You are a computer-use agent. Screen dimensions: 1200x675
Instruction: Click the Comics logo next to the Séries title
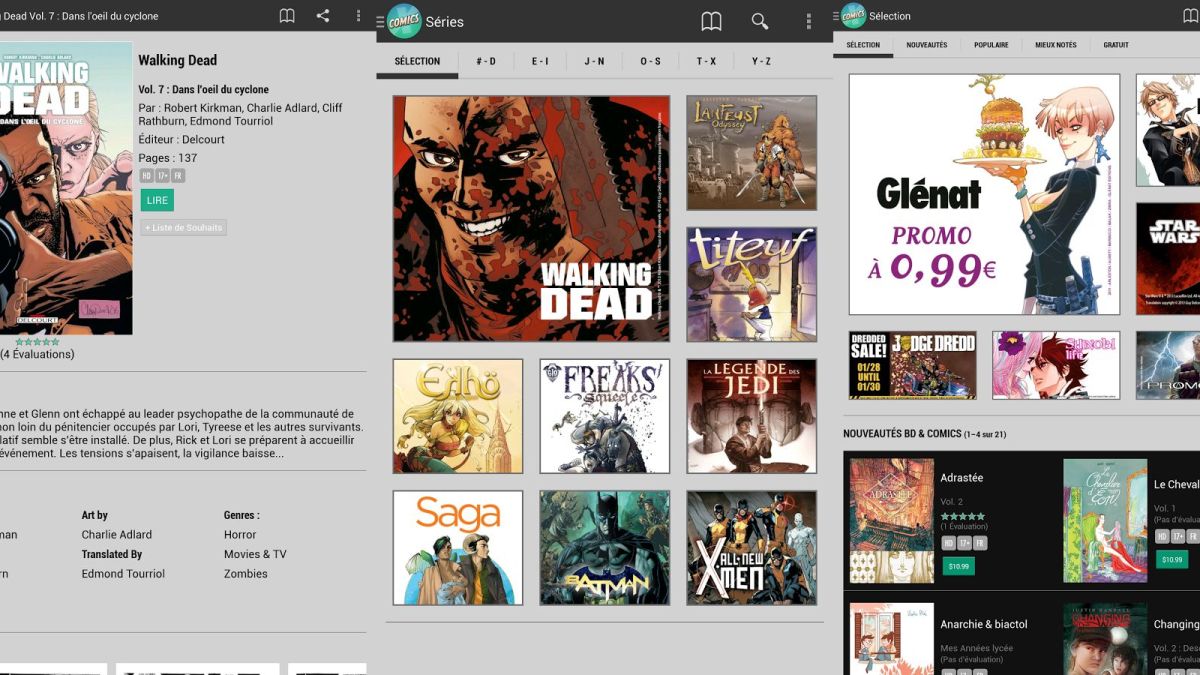pyautogui.click(x=403, y=21)
